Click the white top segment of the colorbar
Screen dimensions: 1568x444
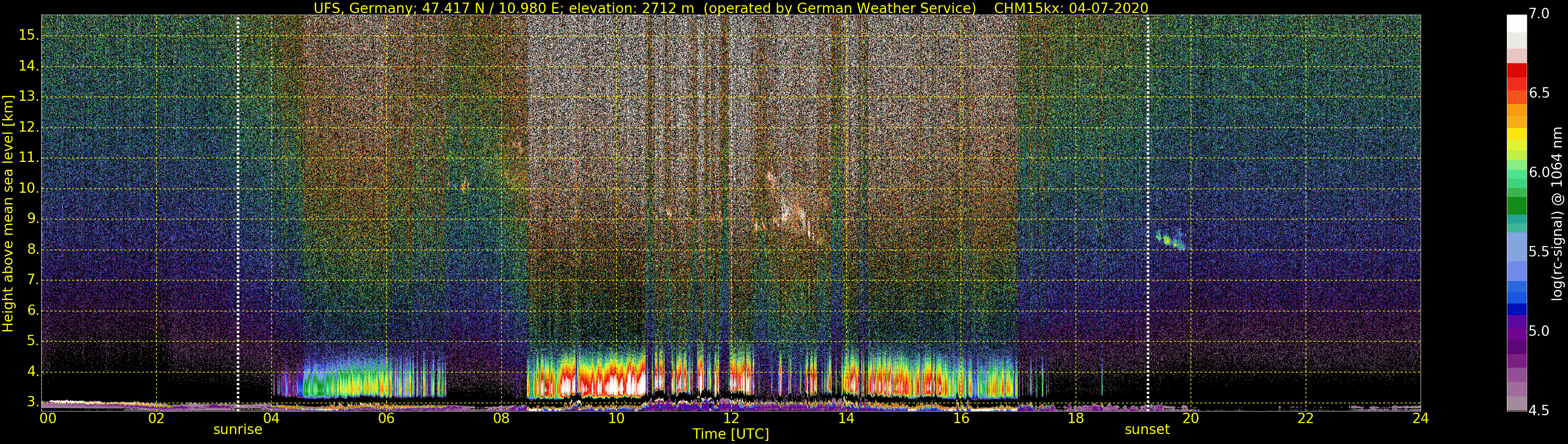coord(1516,23)
